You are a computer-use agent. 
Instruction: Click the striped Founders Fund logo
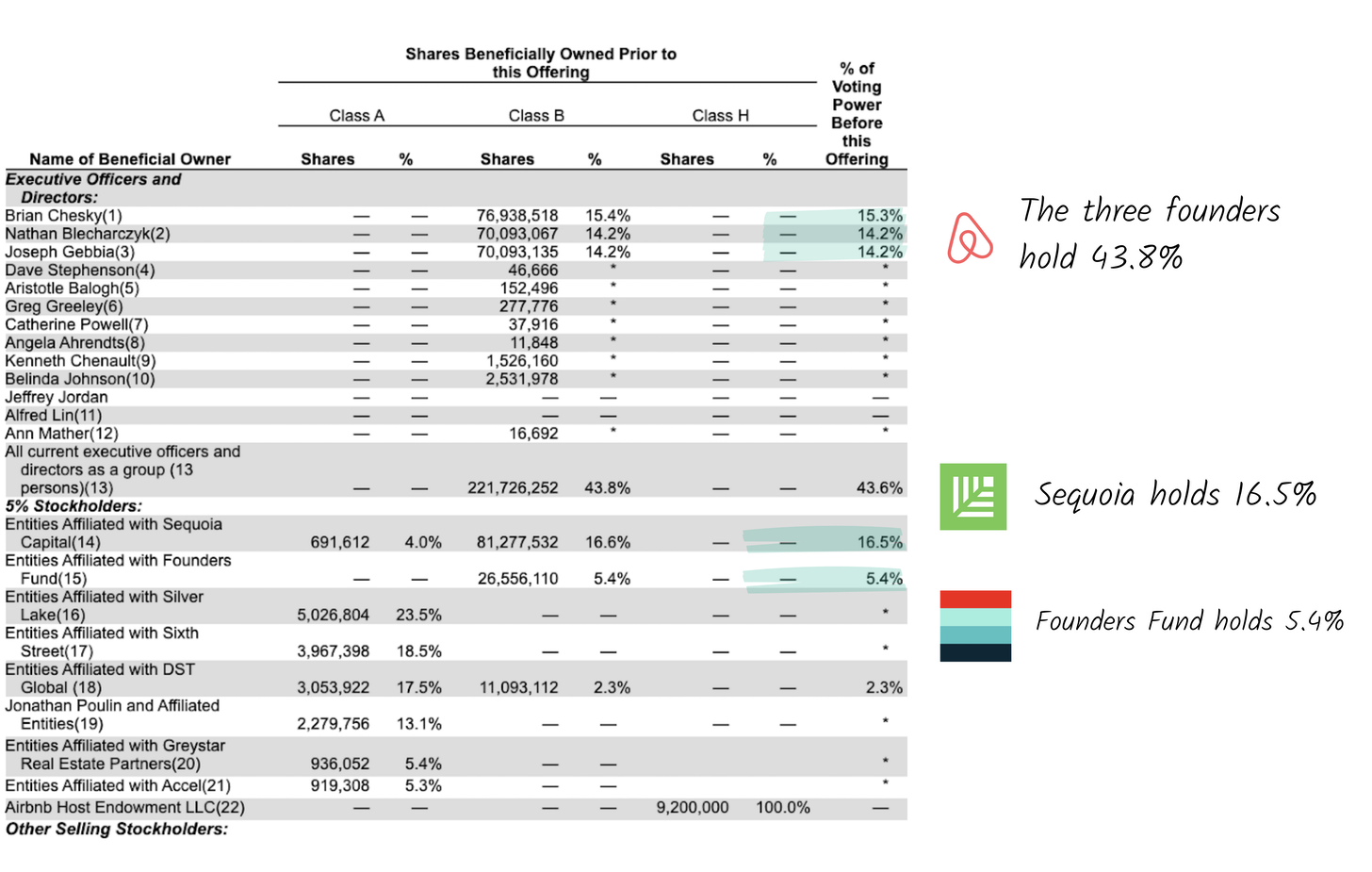coord(975,626)
